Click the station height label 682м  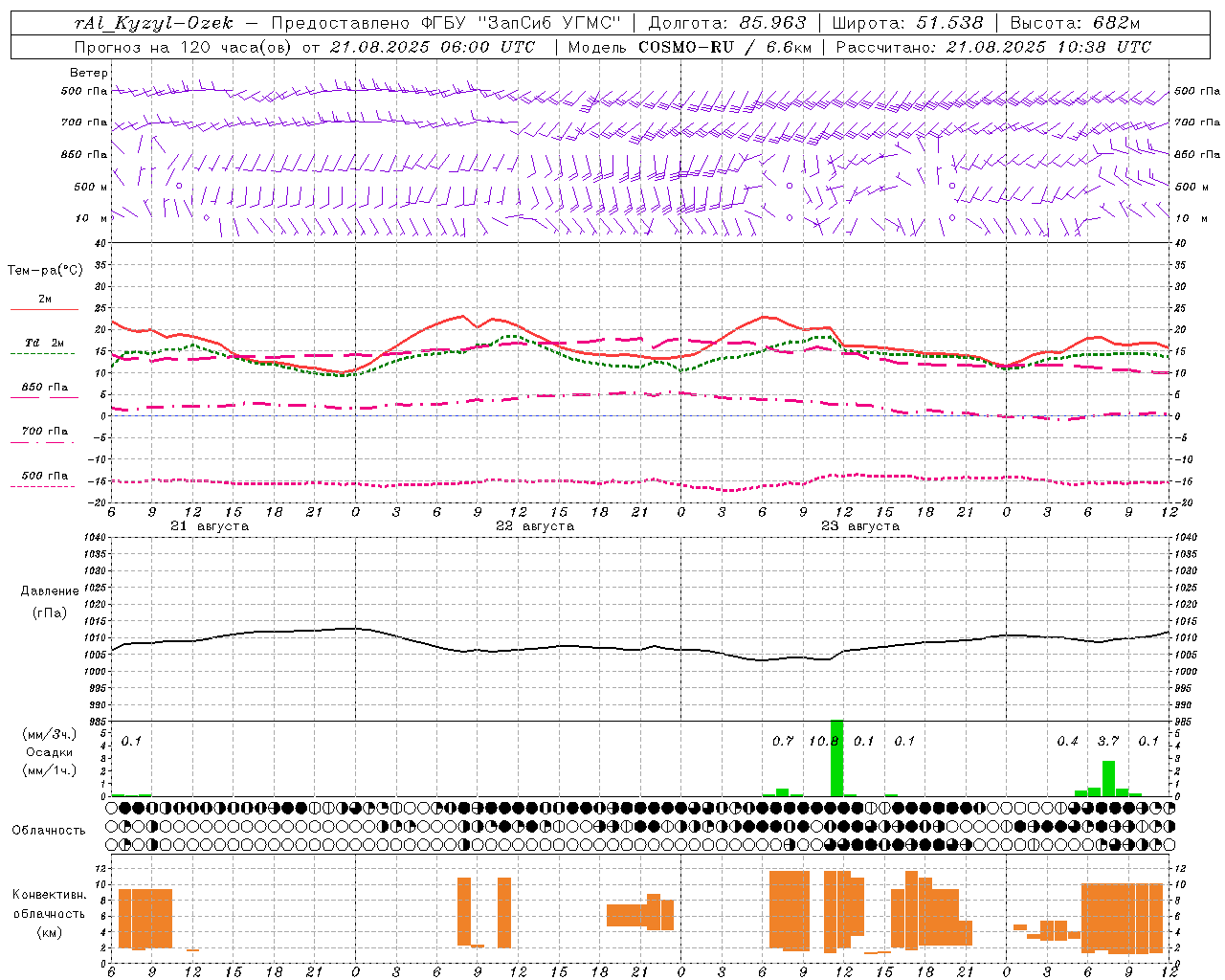(1116, 23)
